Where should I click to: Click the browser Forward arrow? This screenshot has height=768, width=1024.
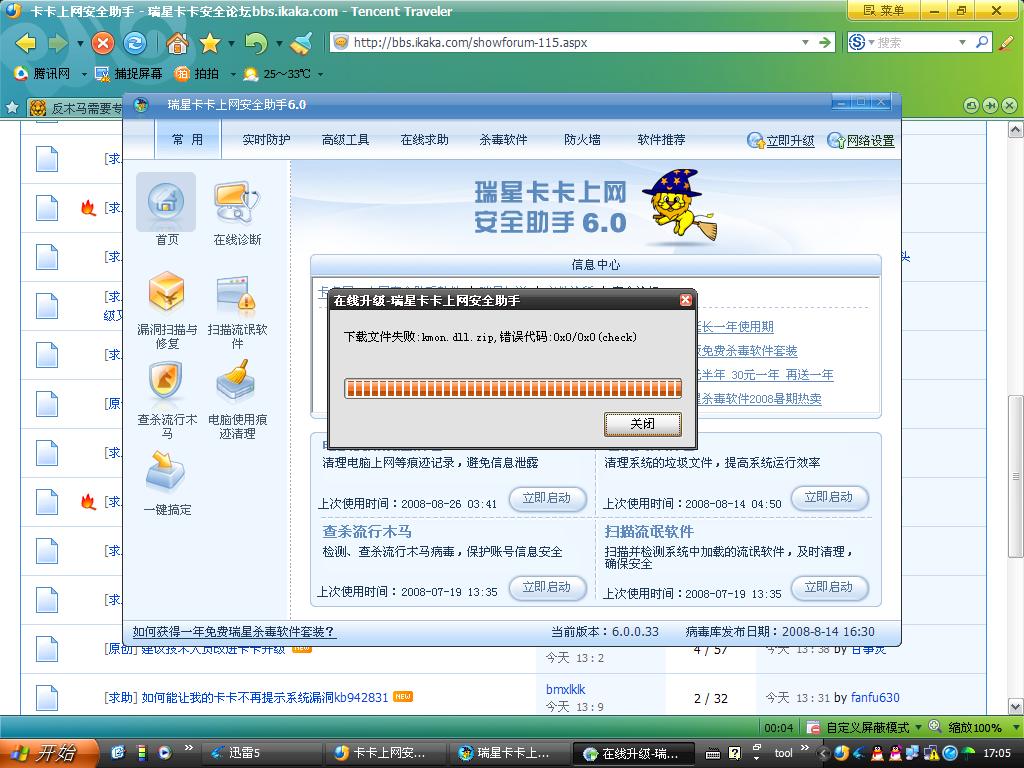pyautogui.click(x=57, y=44)
